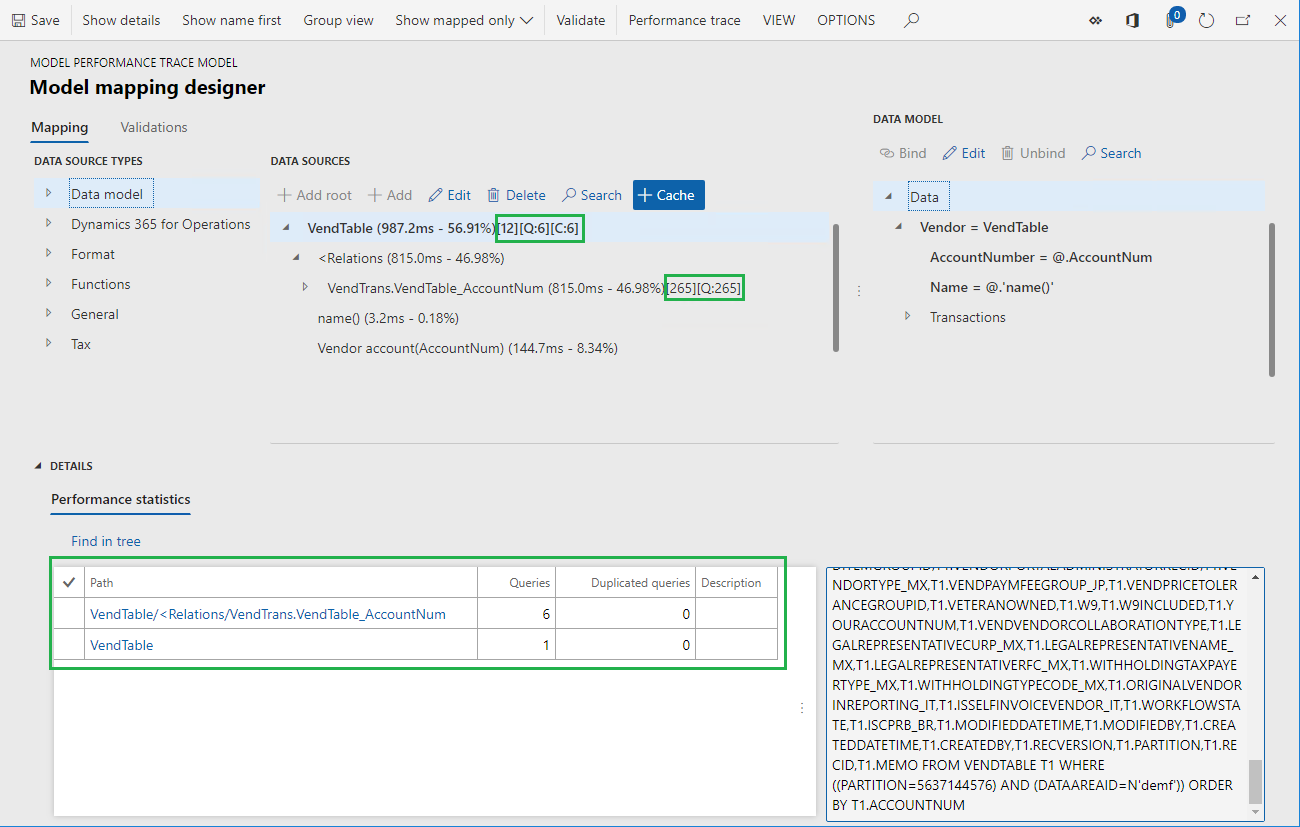Click the Save disk icon
This screenshot has height=827, width=1300.
point(19,20)
